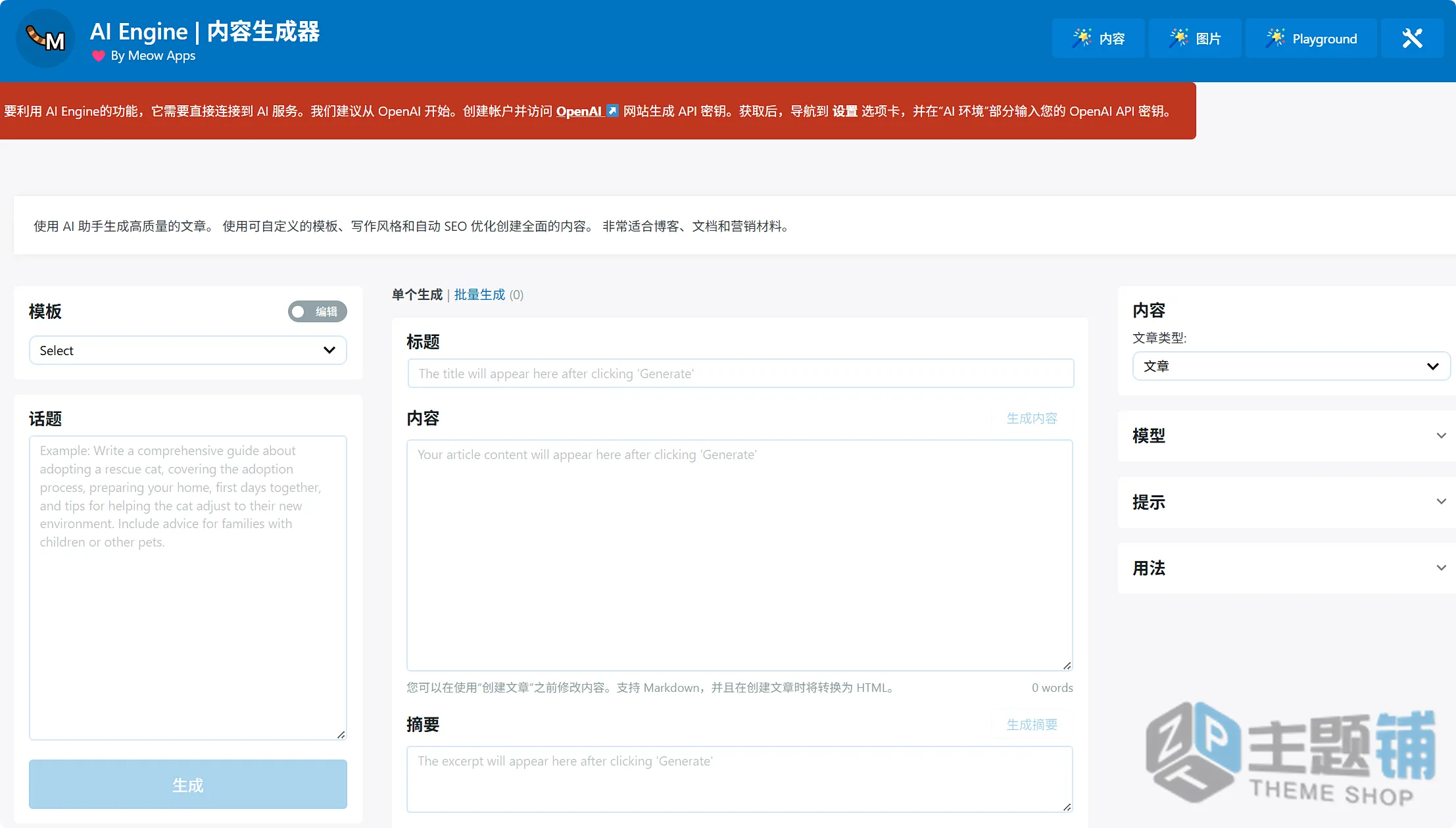Click the OpenAI link in the red notice
1456x828 pixels.
tap(579, 111)
